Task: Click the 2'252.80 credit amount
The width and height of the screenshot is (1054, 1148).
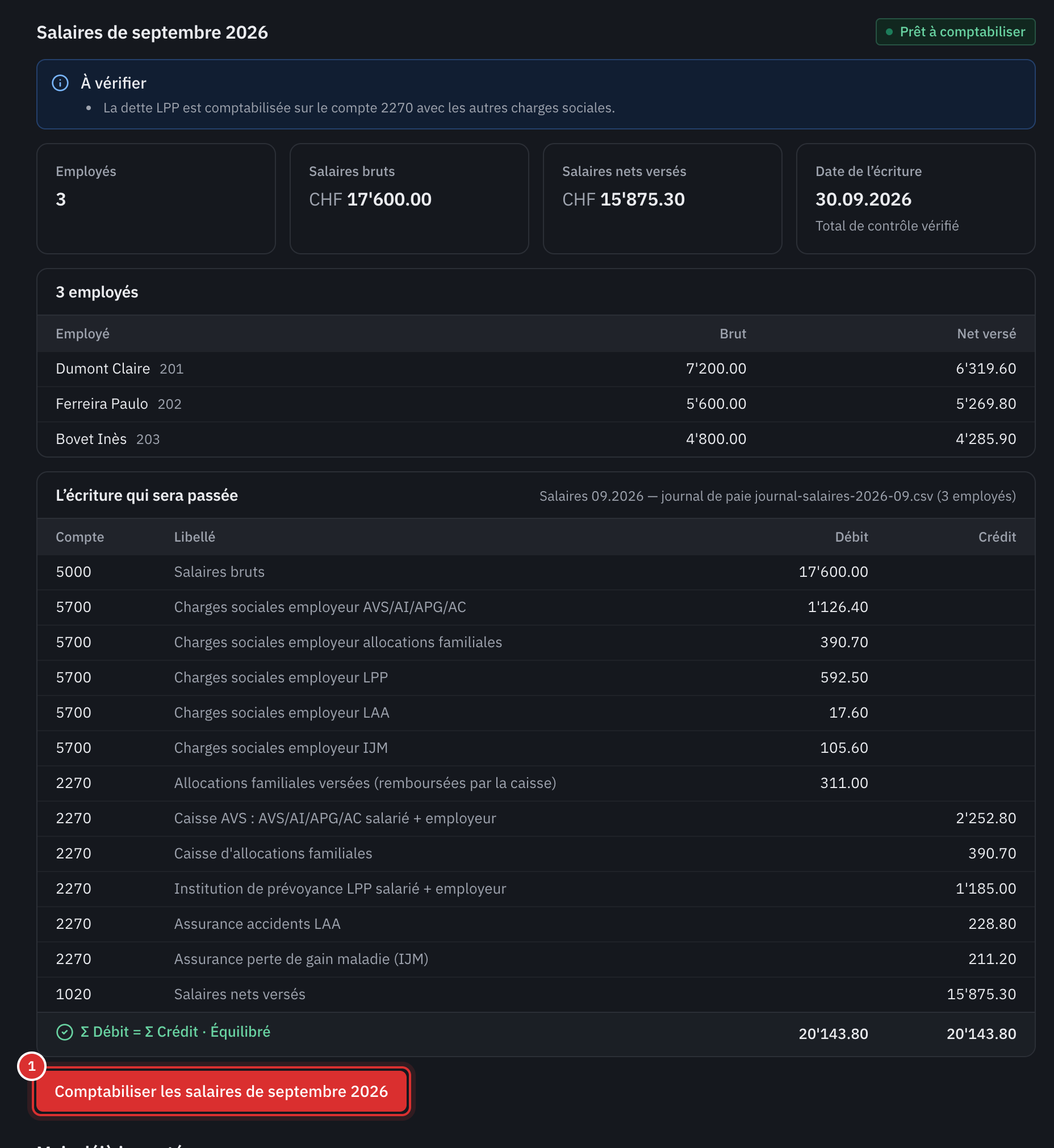Action: (x=986, y=818)
